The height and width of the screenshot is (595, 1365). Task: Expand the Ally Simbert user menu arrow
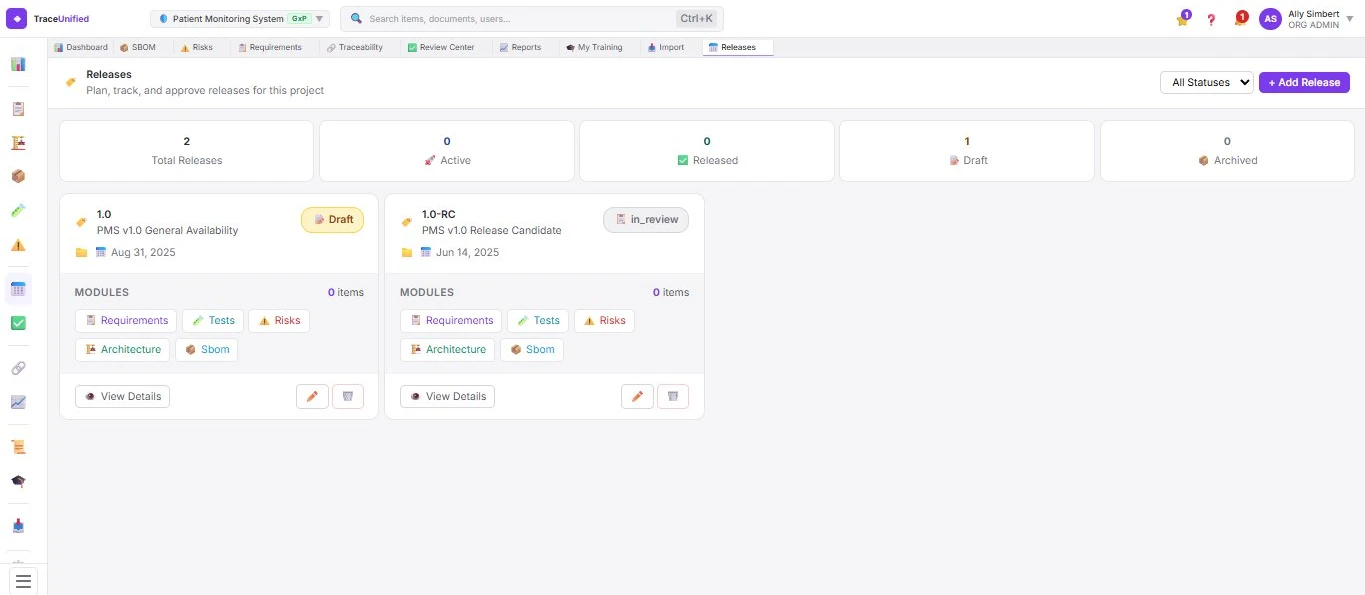1350,19
